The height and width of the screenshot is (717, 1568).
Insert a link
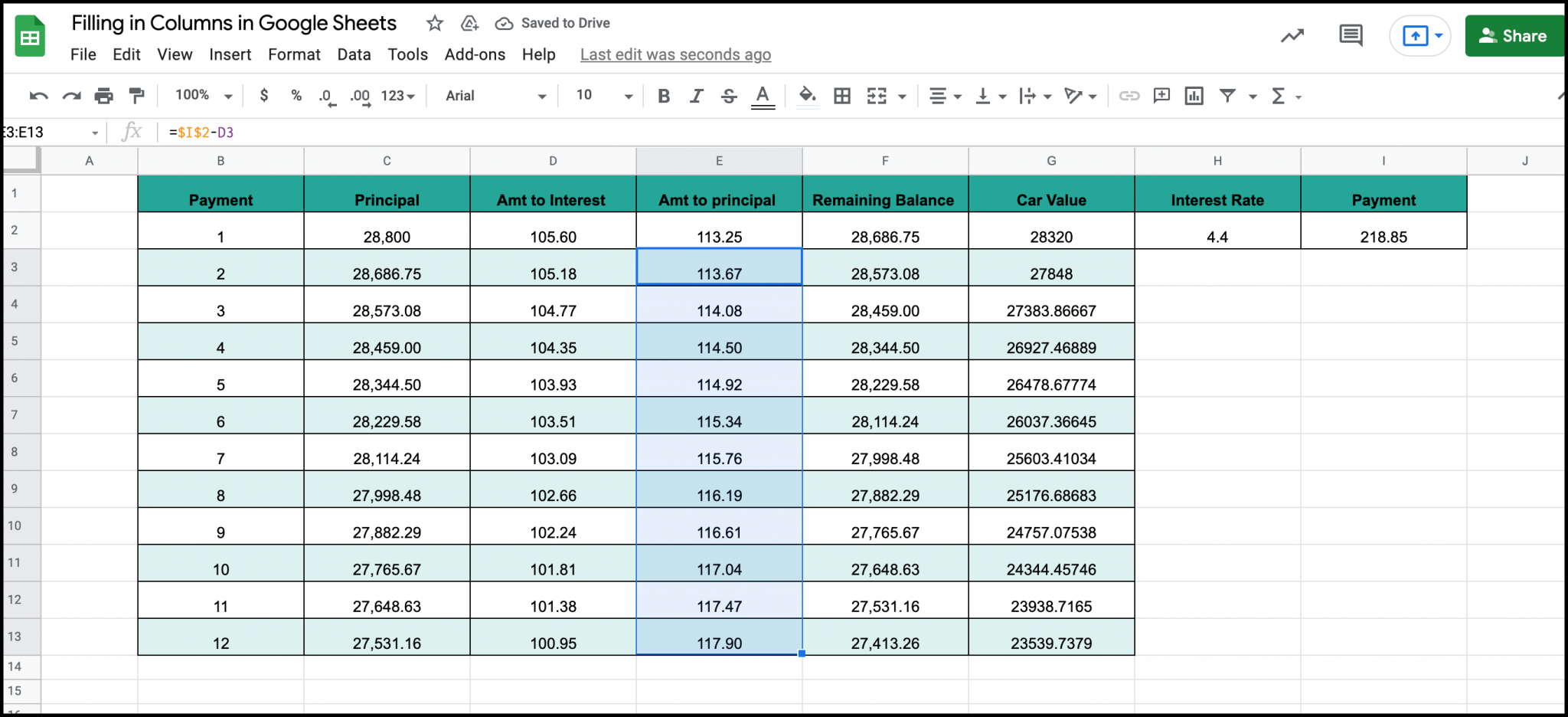(1129, 96)
